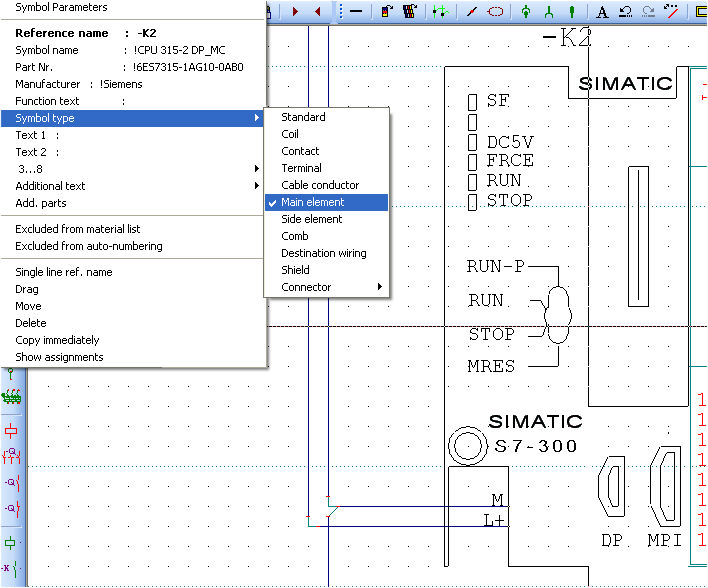The width and height of the screenshot is (708, 588).
Task: Click the SIMATIC S7-300 label on drawing
Action: pyautogui.click(x=536, y=434)
